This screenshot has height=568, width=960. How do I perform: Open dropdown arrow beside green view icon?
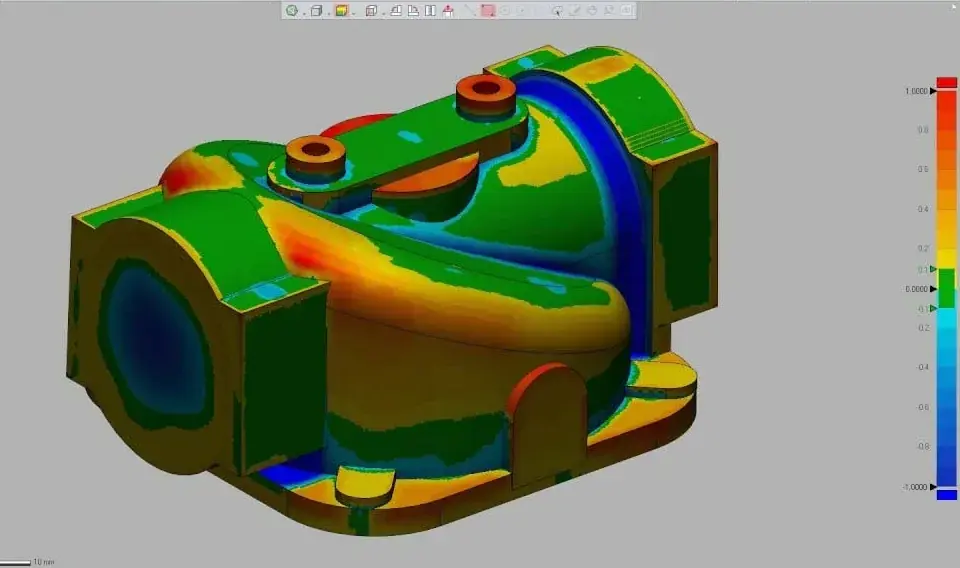coord(304,13)
